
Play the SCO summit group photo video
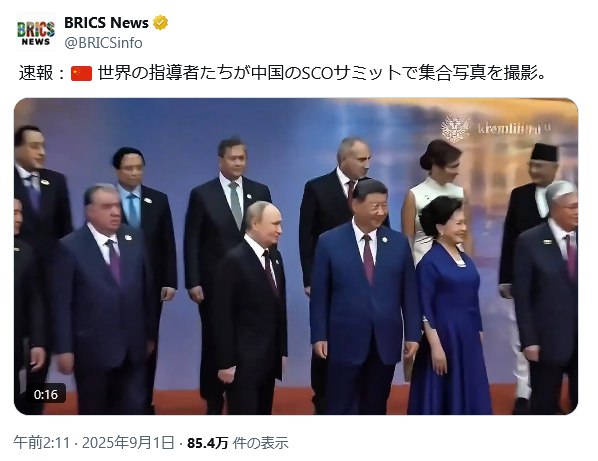(x=296, y=256)
